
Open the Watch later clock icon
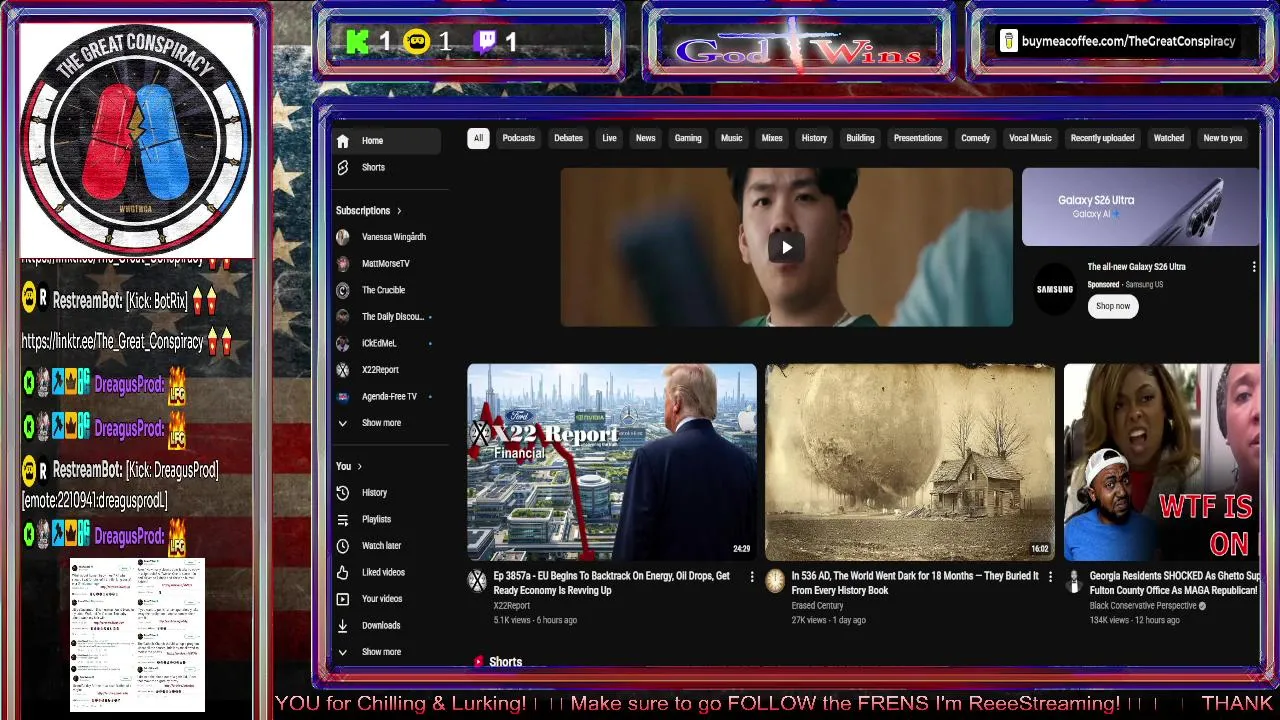(x=343, y=546)
